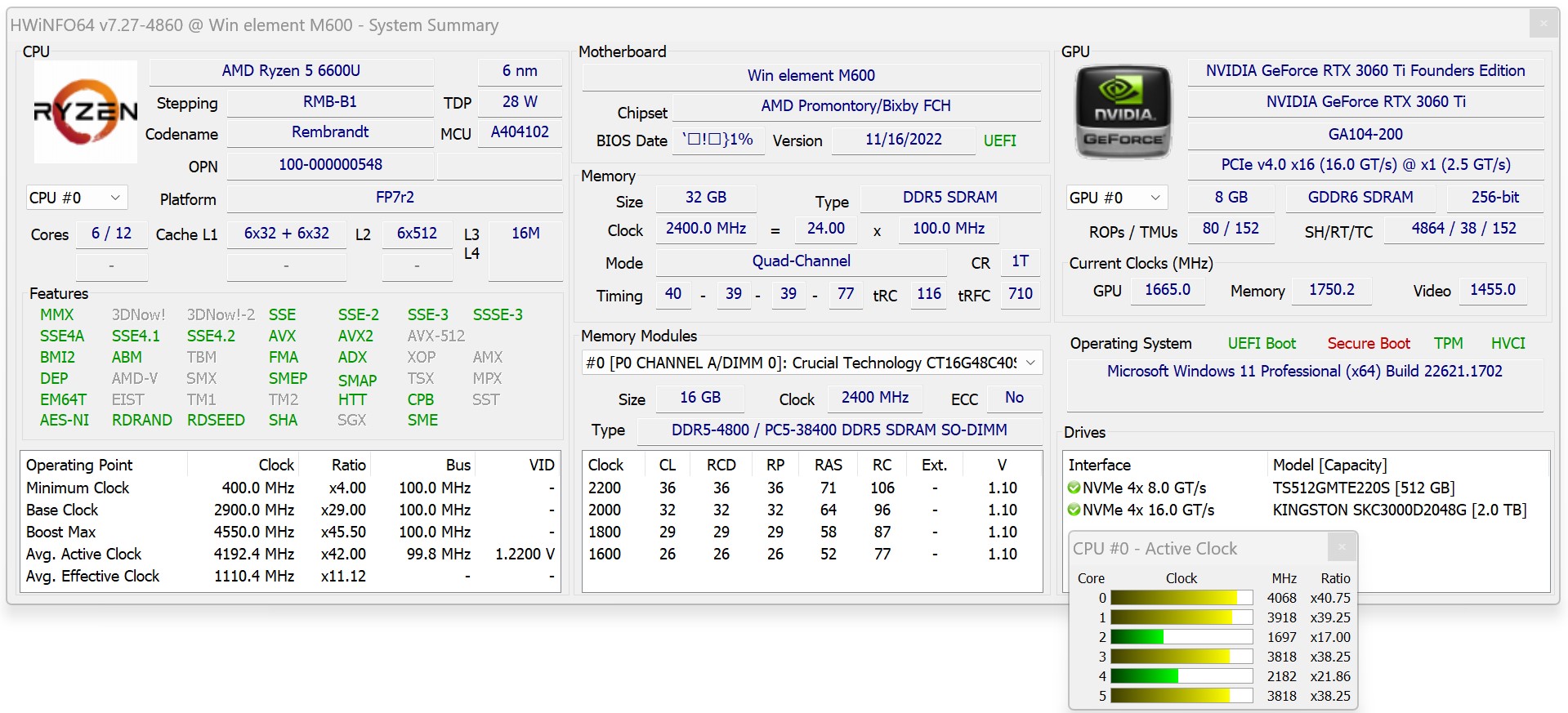Screen dimensions: 1568x713
Task: Click the red Secure Boot label
Action: [x=1369, y=344]
